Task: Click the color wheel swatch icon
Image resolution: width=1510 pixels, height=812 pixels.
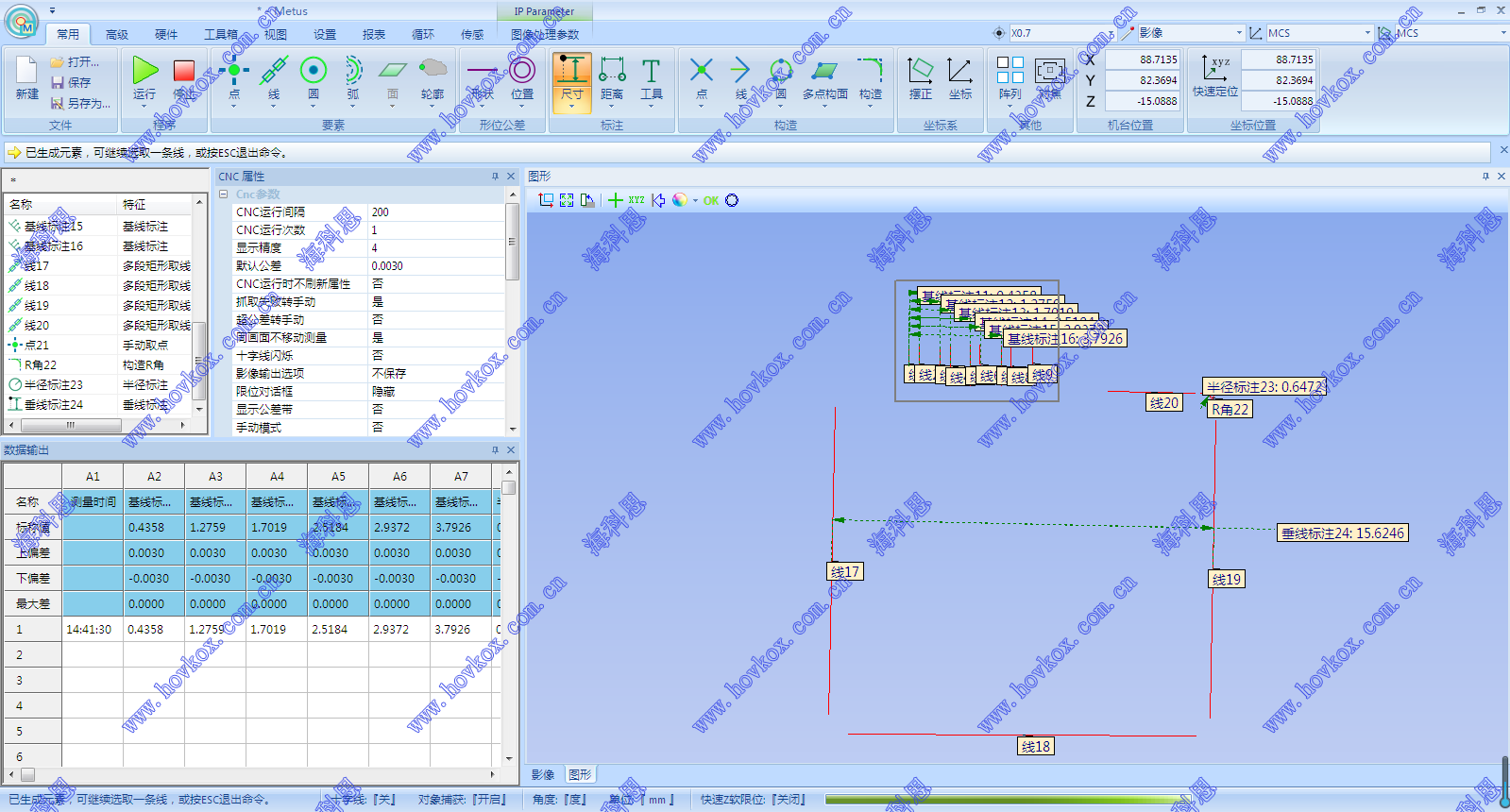Action: [x=679, y=200]
